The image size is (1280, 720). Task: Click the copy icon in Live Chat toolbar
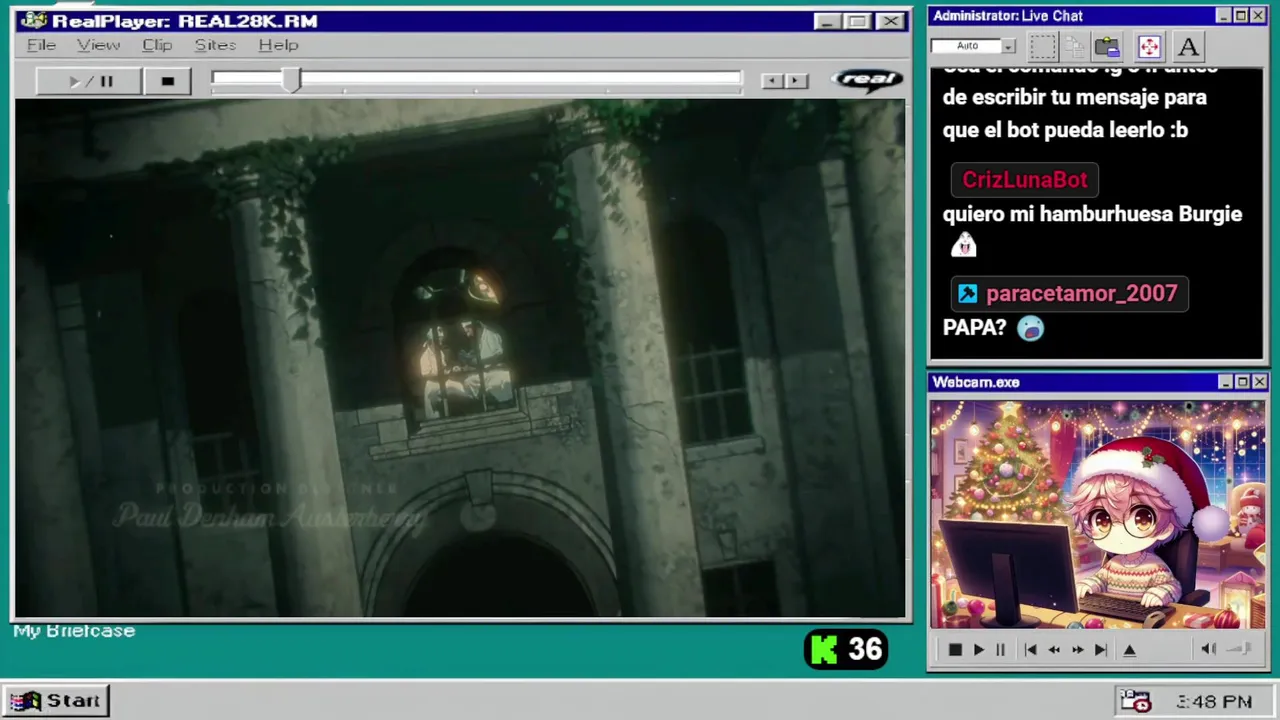coord(1075,46)
